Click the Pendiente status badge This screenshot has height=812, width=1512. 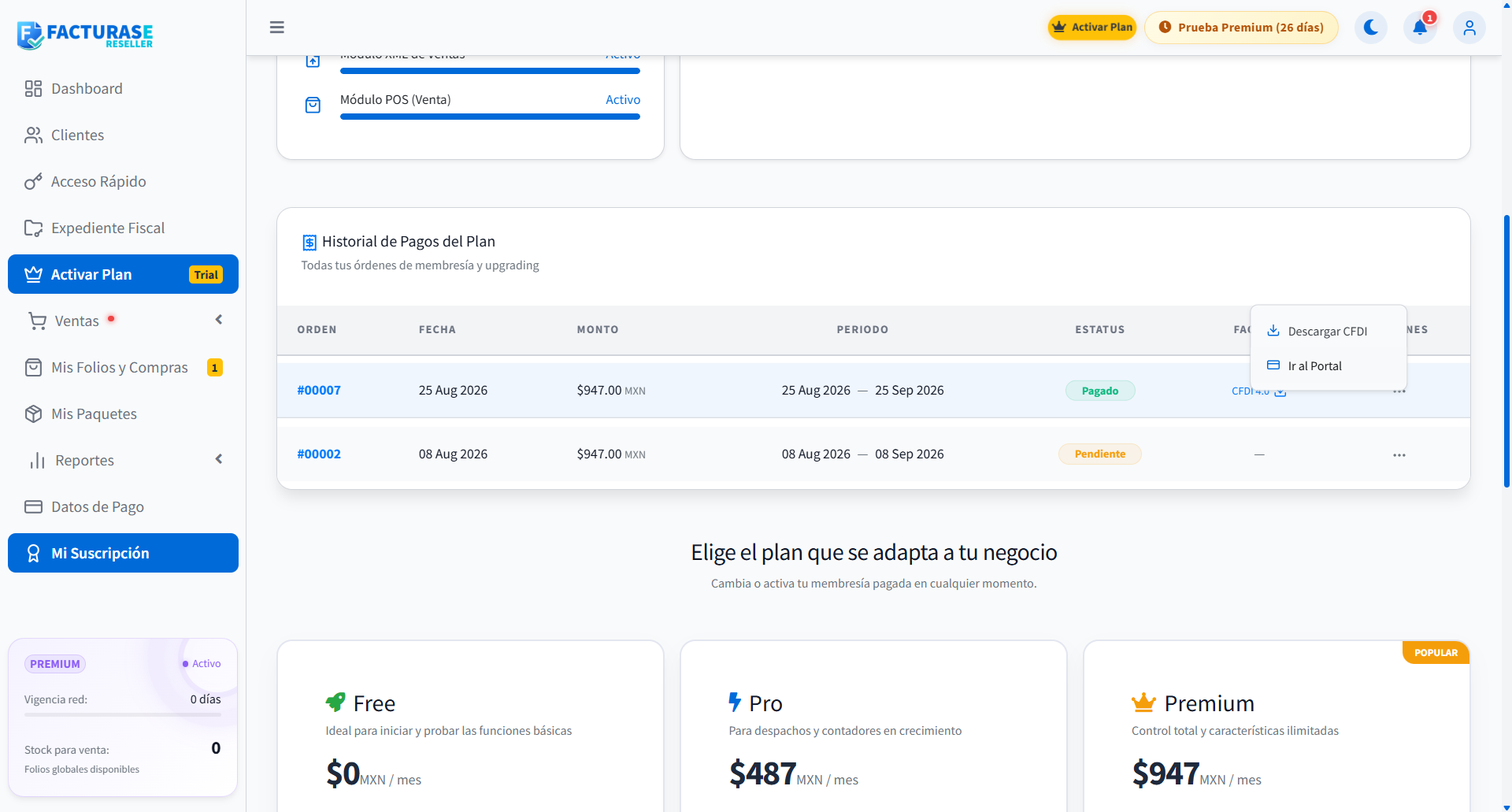1100,454
